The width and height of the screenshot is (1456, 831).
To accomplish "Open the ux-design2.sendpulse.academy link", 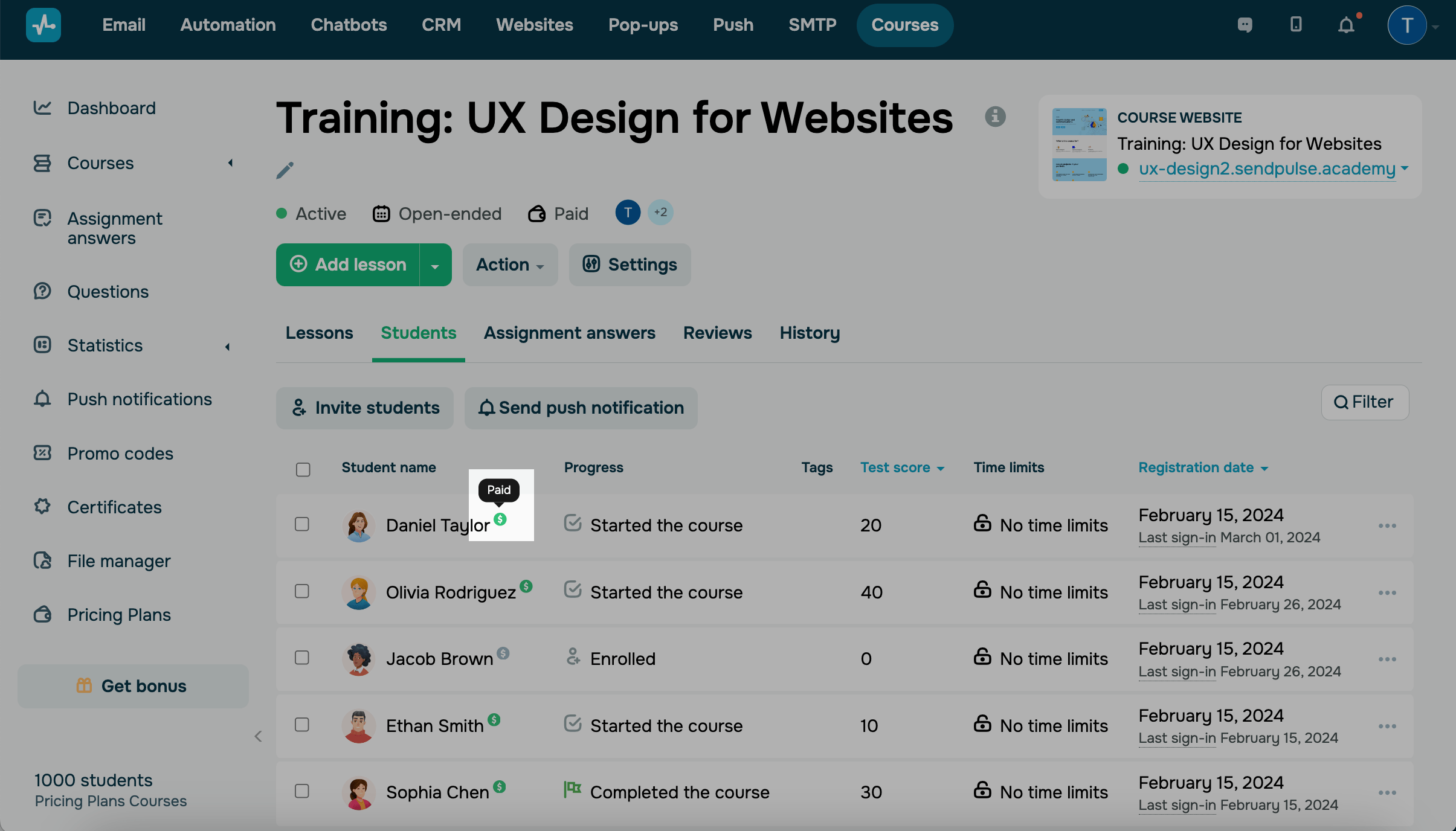I will [x=1267, y=168].
